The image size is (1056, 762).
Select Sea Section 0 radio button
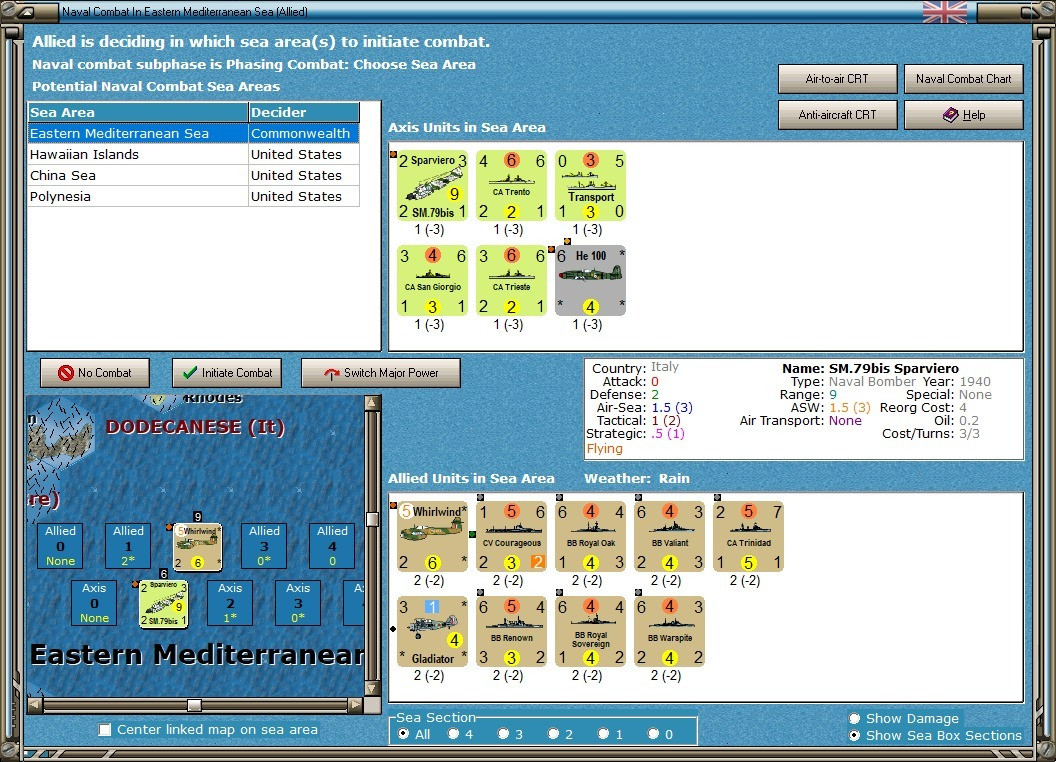653,734
